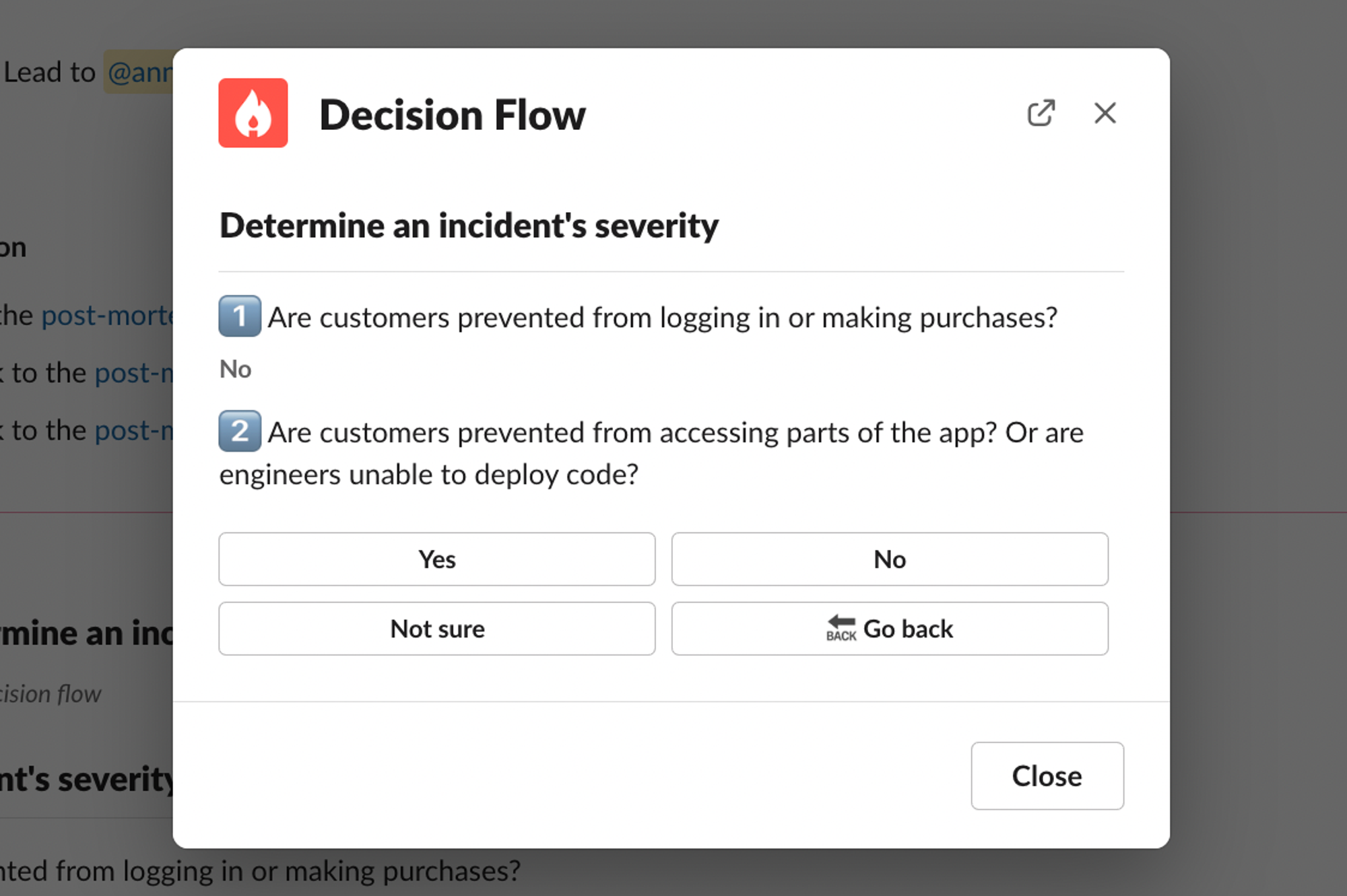Click the Decision Flow title text
The image size is (1347, 896).
(452, 115)
